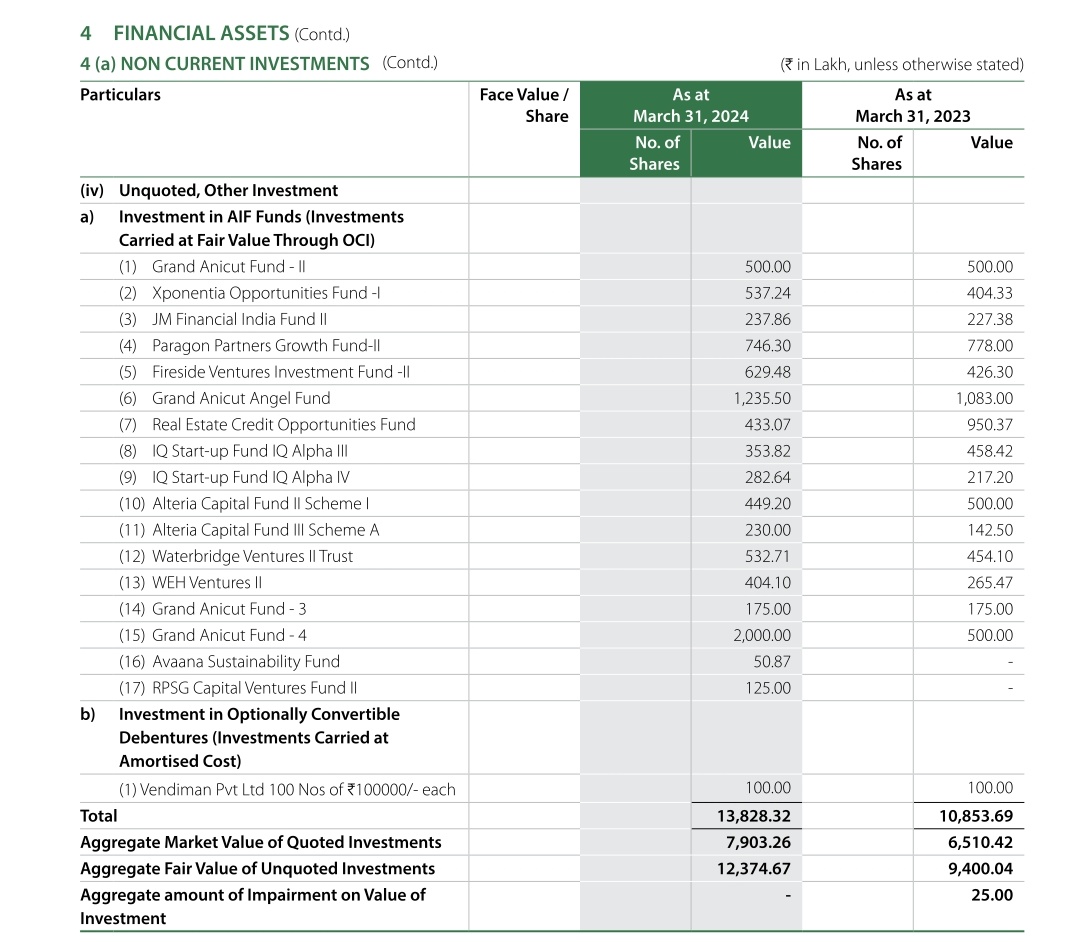This screenshot has width=1080, height=943.
Task: Select the value 537.24
Action: 767,293
